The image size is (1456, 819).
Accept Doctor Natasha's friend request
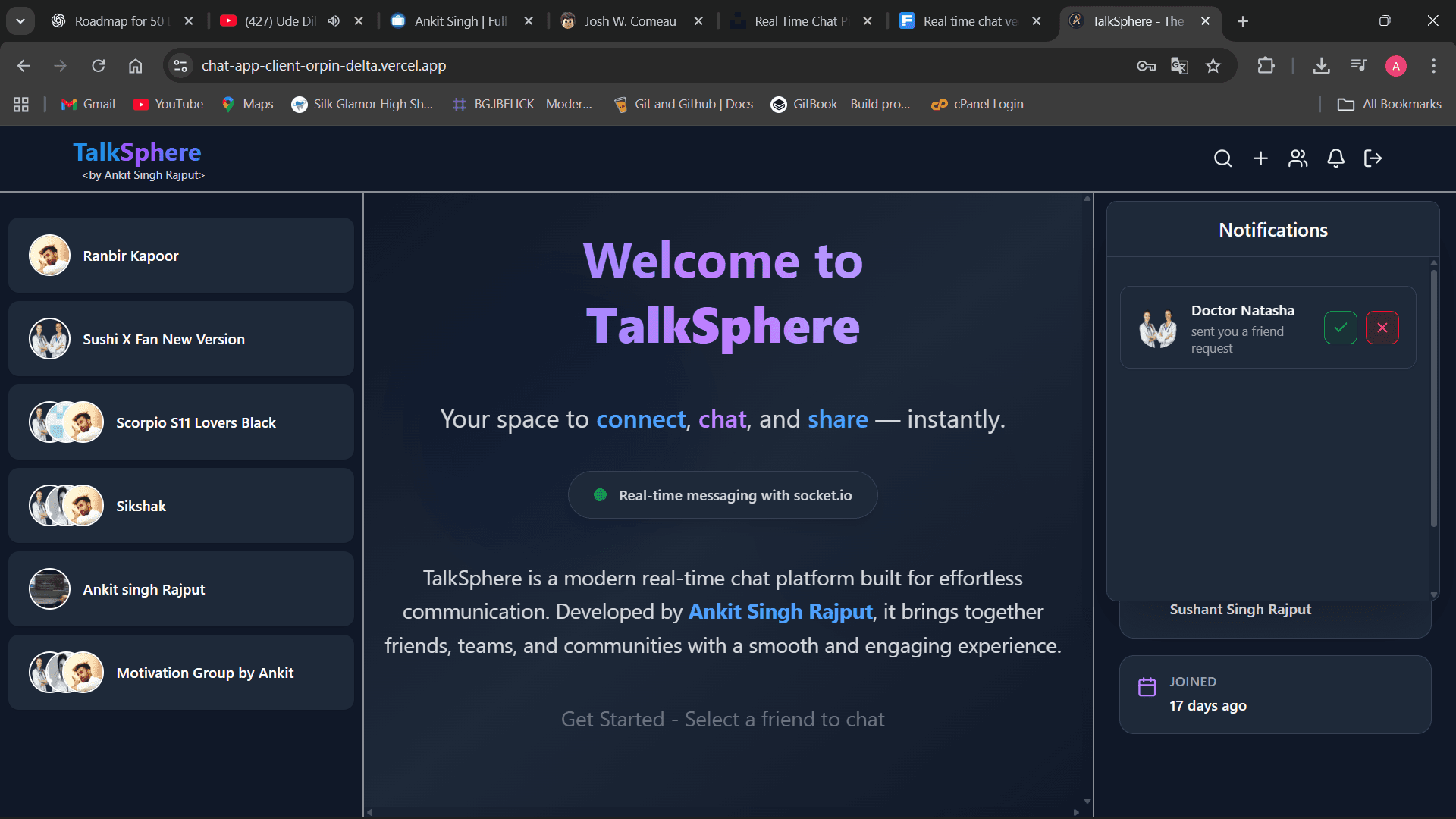click(x=1340, y=328)
